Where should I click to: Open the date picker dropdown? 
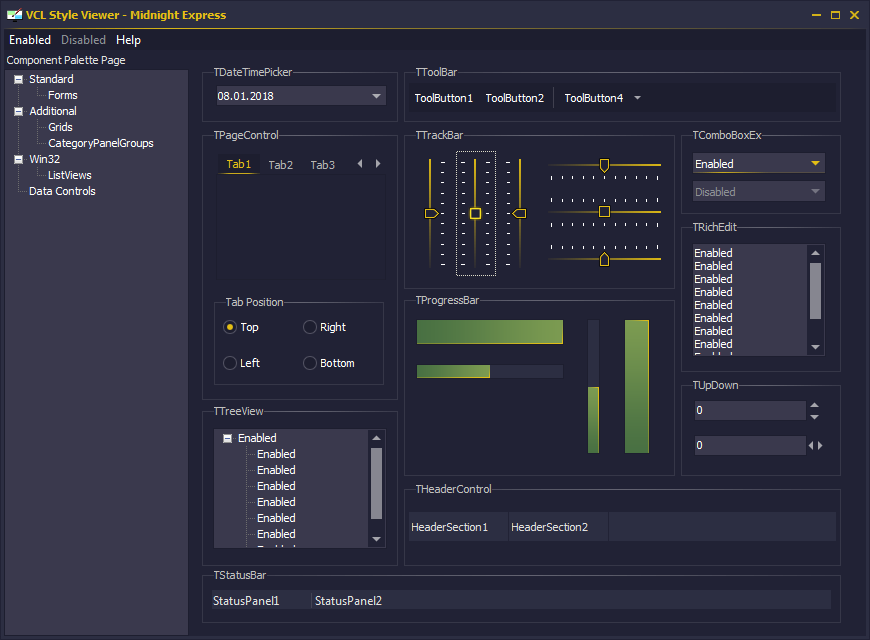tap(376, 96)
